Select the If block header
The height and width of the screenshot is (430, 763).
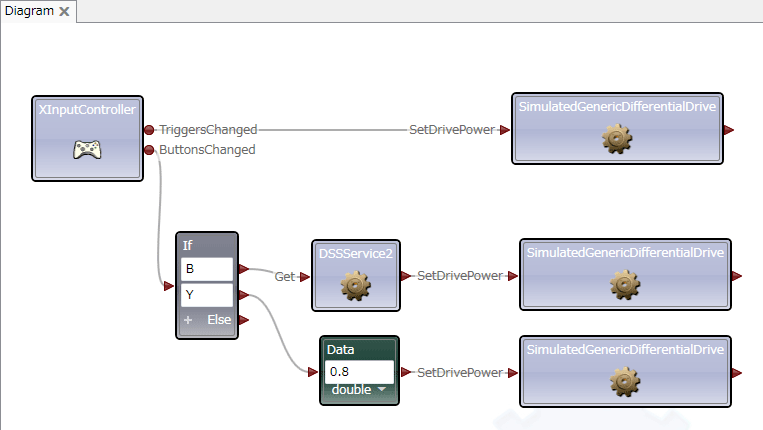(x=188, y=245)
